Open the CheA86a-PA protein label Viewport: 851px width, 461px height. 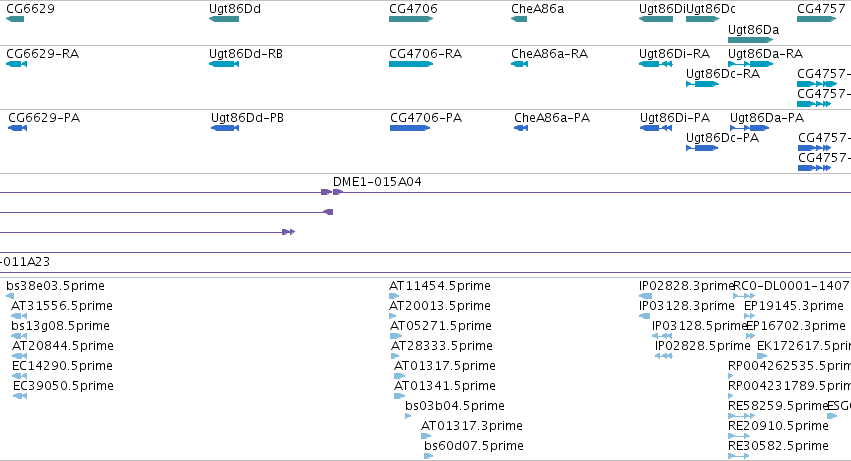pyautogui.click(x=551, y=118)
